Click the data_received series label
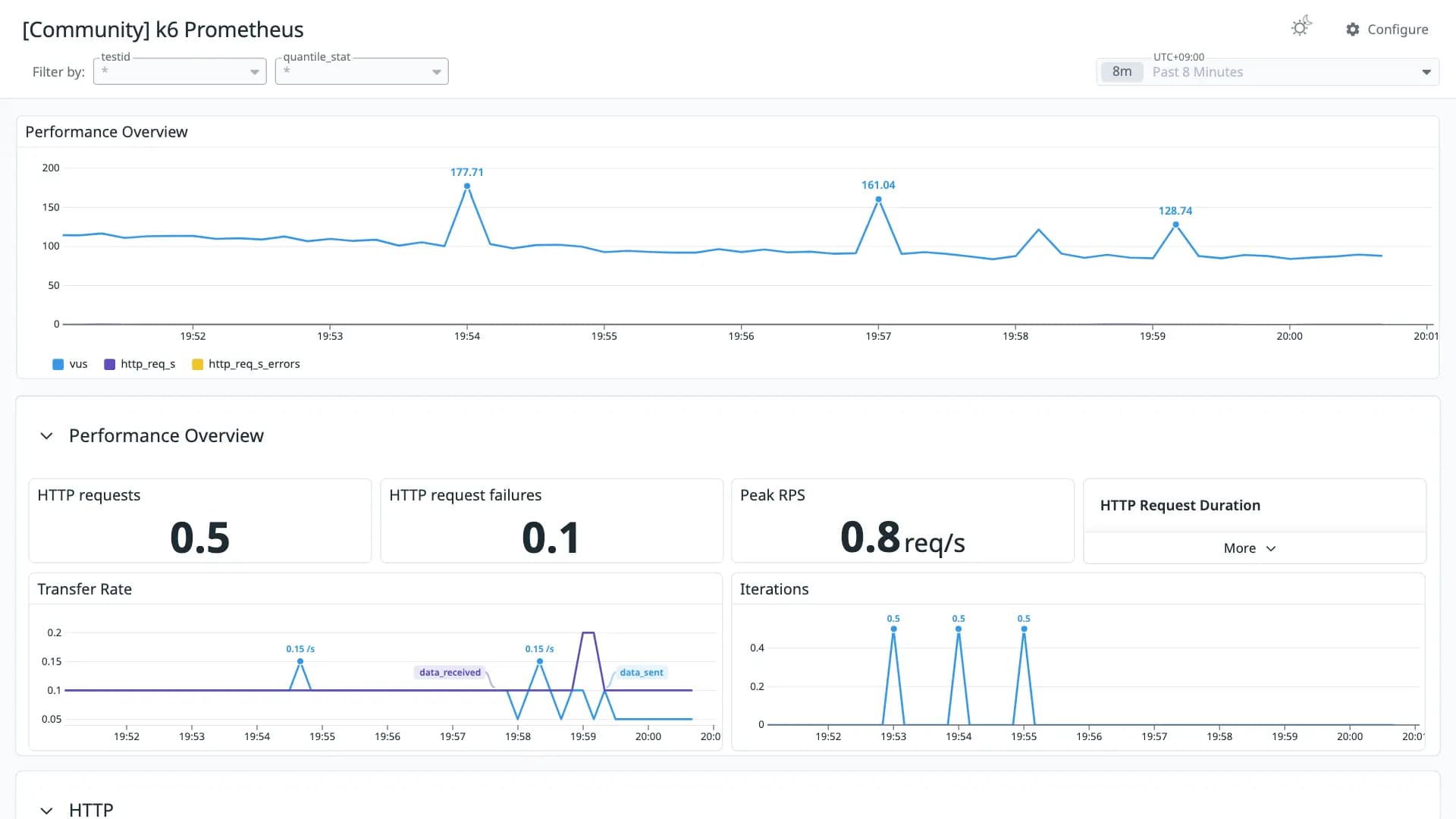Viewport: 1456px width, 819px height. click(x=450, y=673)
